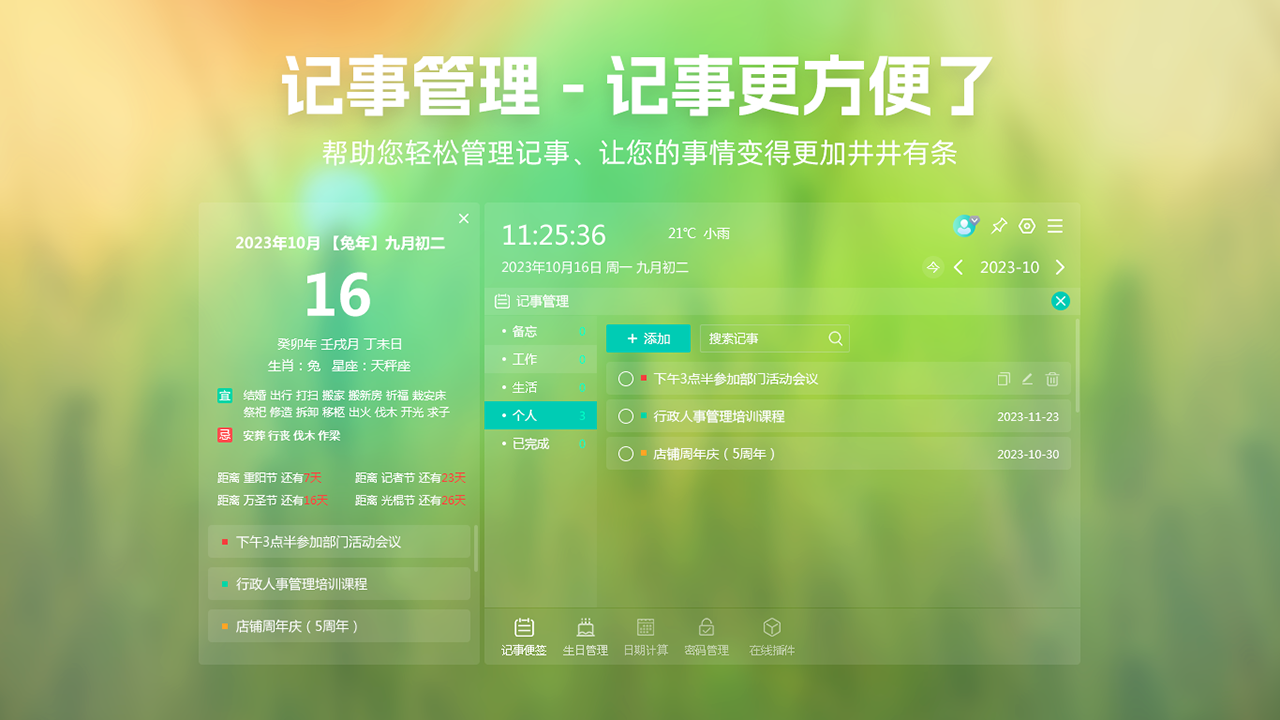
Task: Open 在线插件 tab
Action: coord(772,637)
